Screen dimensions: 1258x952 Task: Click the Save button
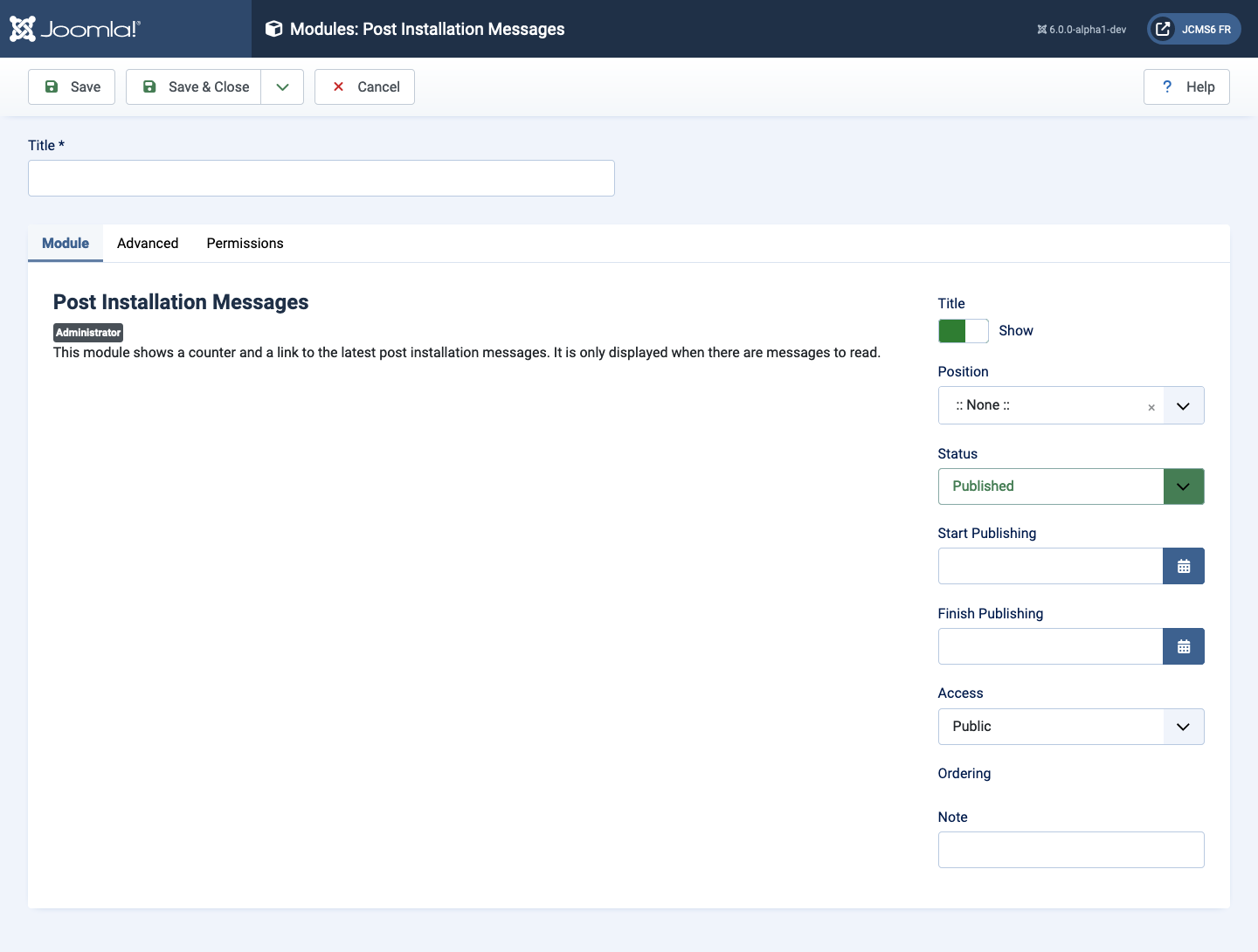(x=72, y=86)
